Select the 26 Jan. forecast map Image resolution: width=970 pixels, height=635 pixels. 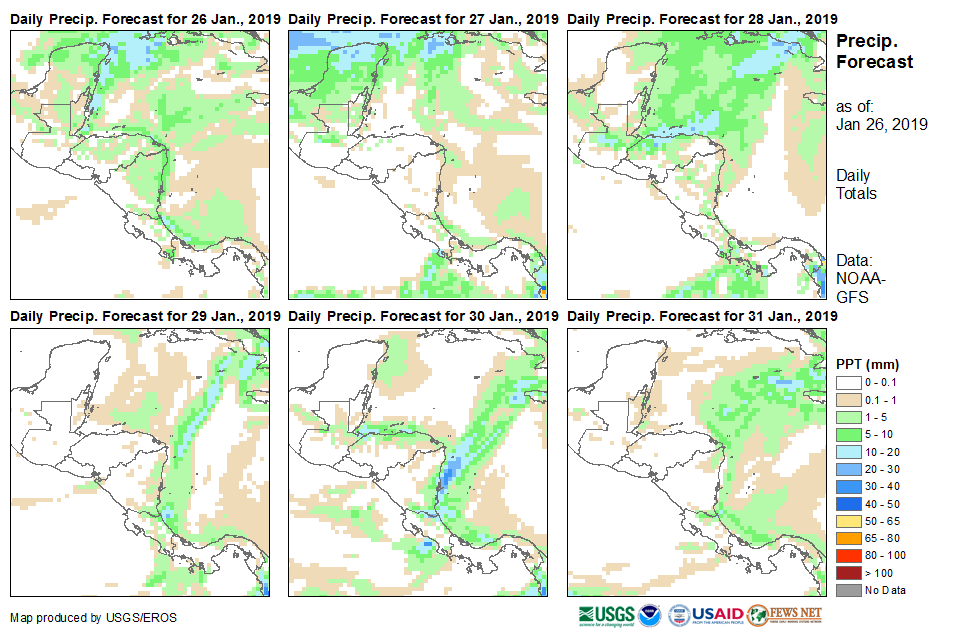click(139, 164)
